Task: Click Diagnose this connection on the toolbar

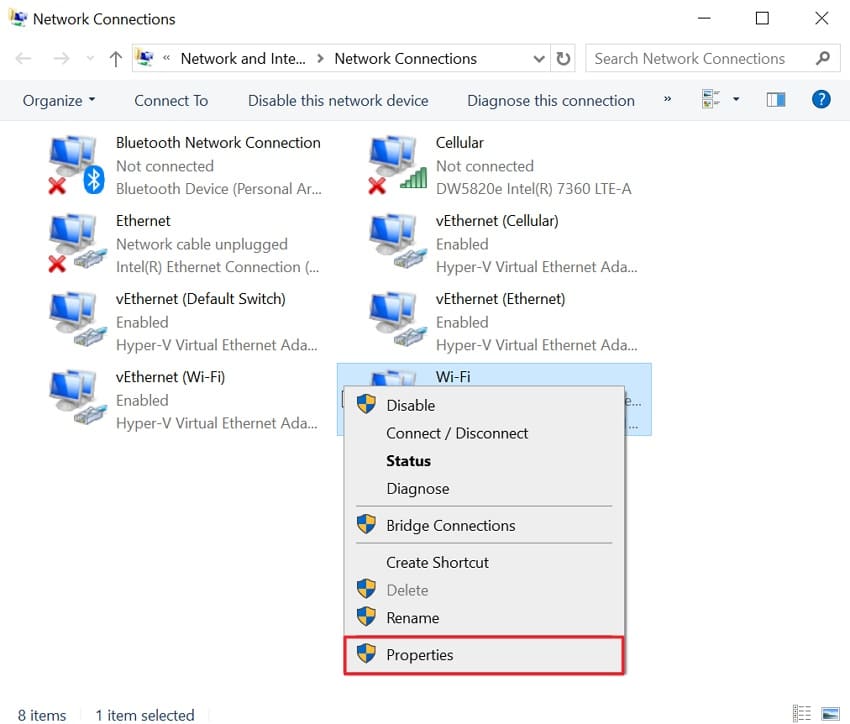Action: point(549,100)
